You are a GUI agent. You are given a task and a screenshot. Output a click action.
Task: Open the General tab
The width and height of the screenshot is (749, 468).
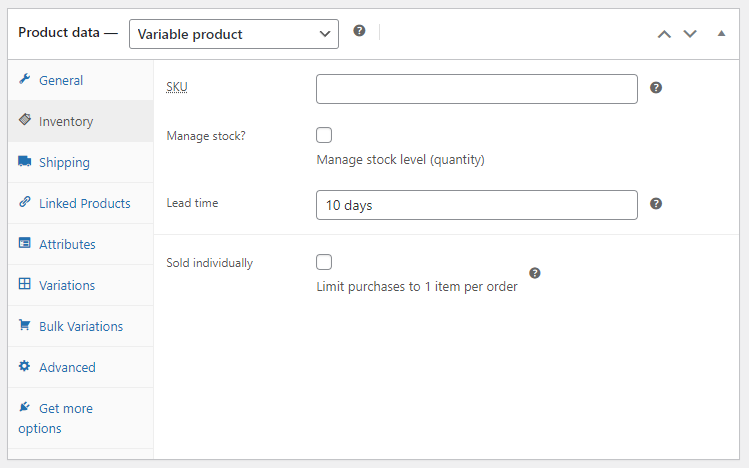[x=81, y=80]
